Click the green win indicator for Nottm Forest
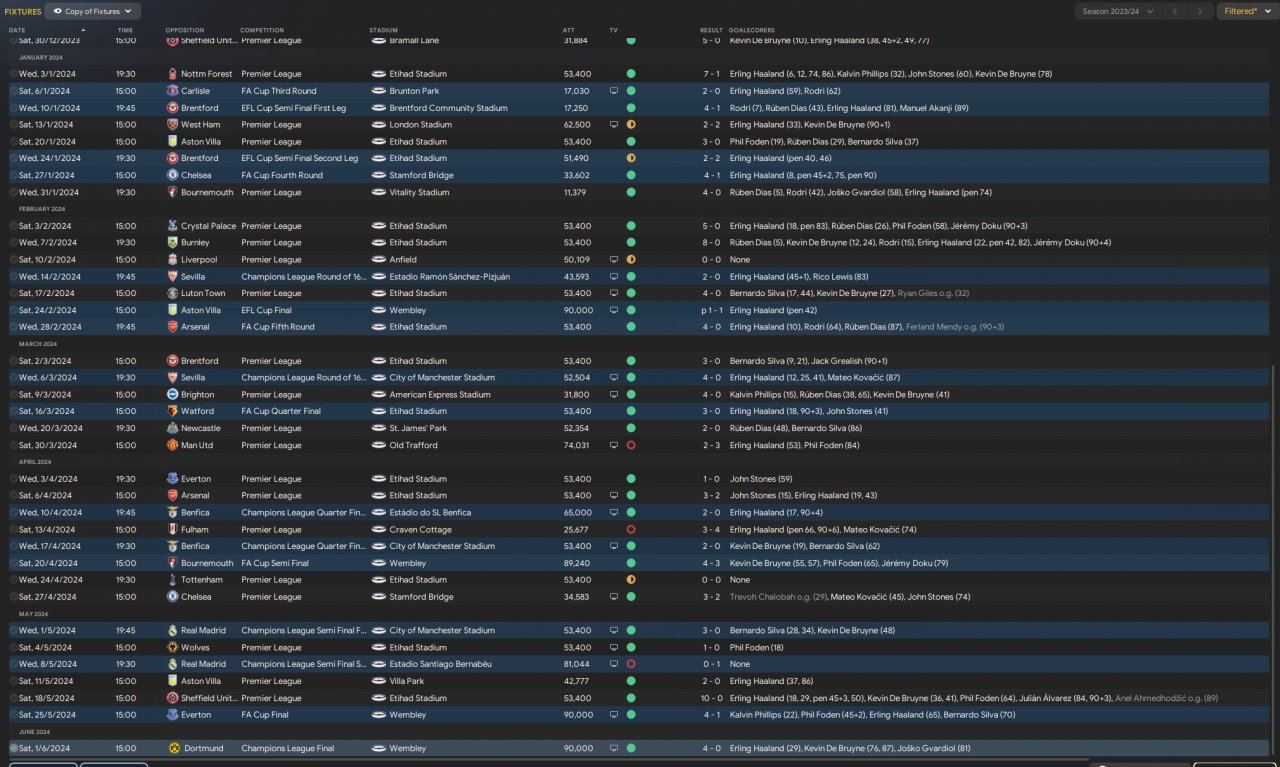The height and width of the screenshot is (767, 1280). tap(631, 74)
